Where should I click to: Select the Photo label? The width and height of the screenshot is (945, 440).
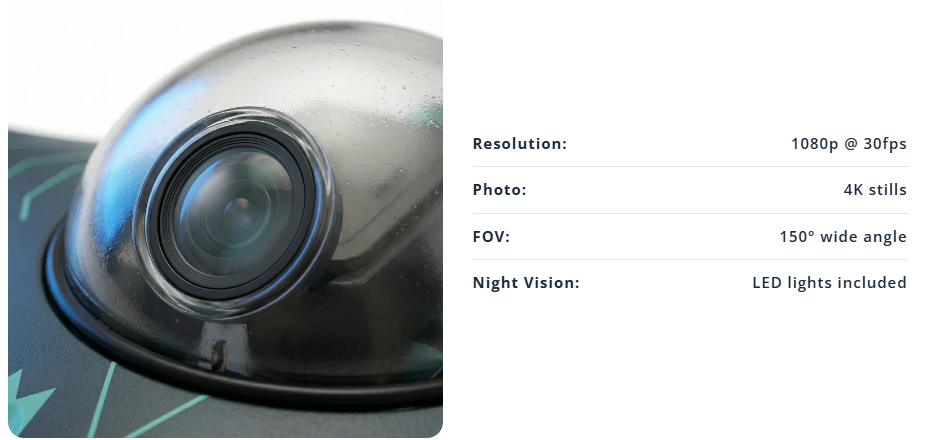click(x=499, y=190)
